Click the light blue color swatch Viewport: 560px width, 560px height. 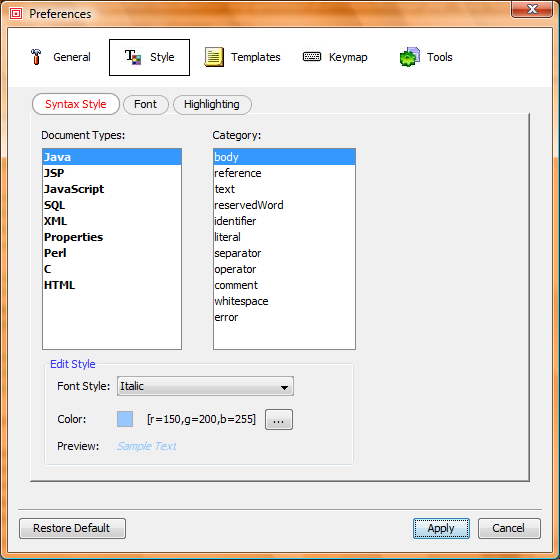tap(125, 419)
